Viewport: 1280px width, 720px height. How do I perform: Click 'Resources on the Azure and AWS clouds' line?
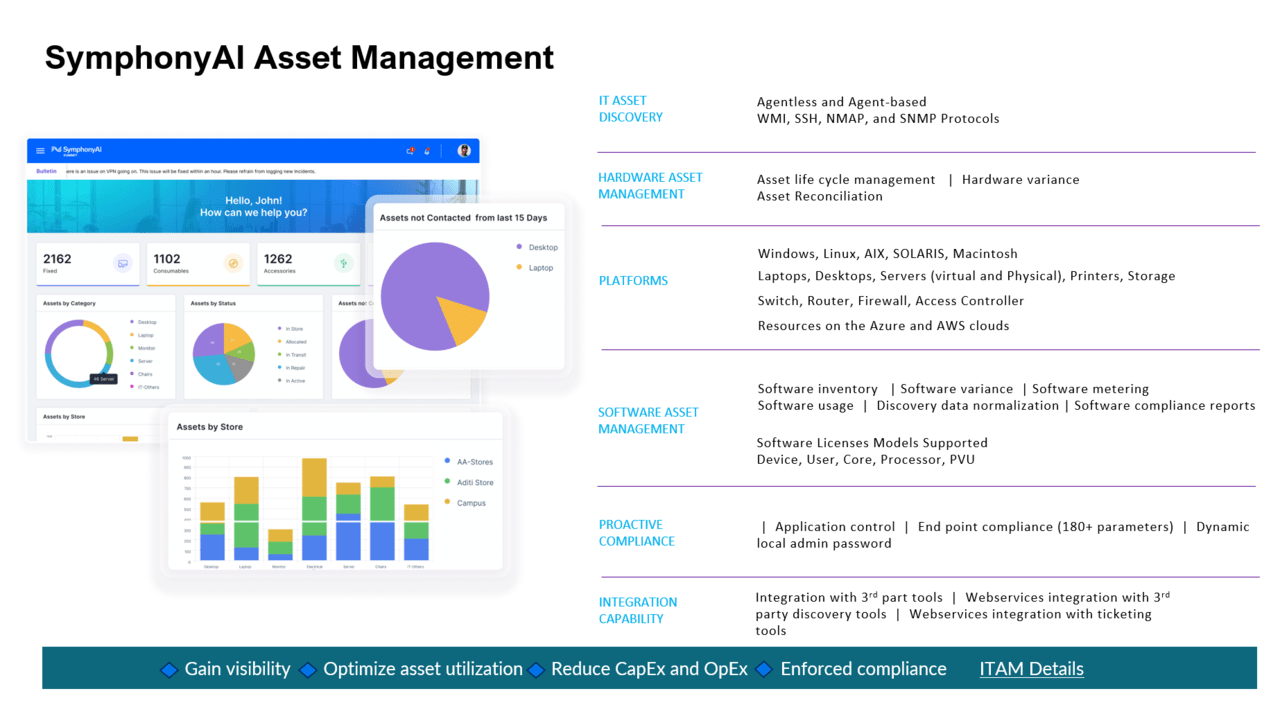pos(884,326)
